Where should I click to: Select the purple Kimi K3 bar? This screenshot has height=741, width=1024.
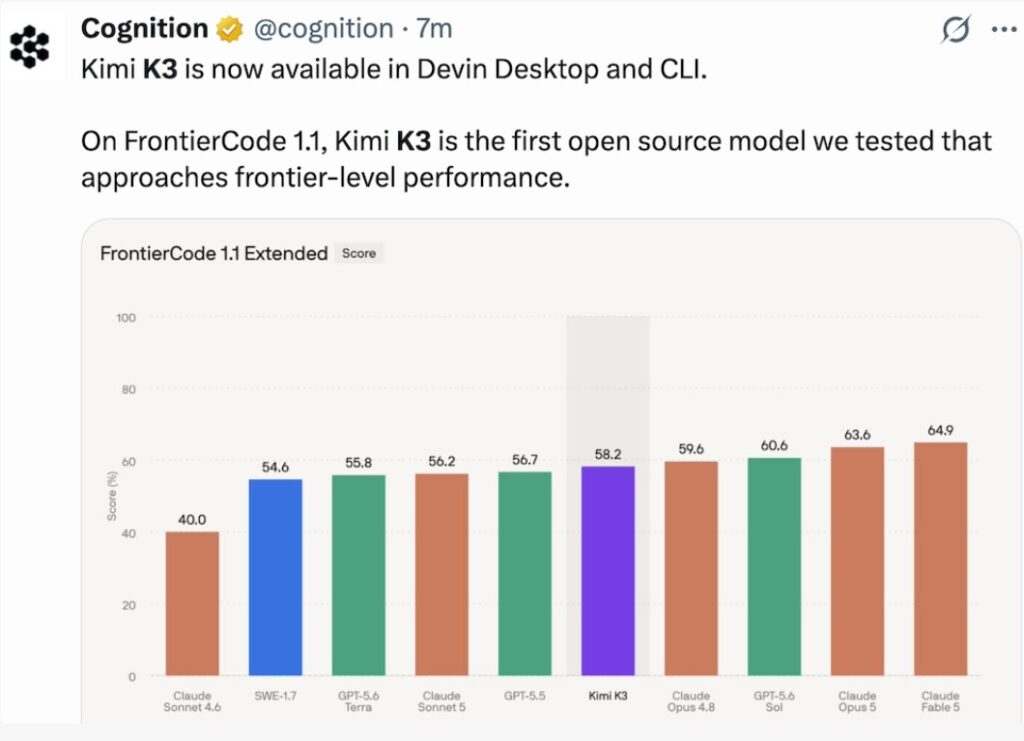[608, 571]
